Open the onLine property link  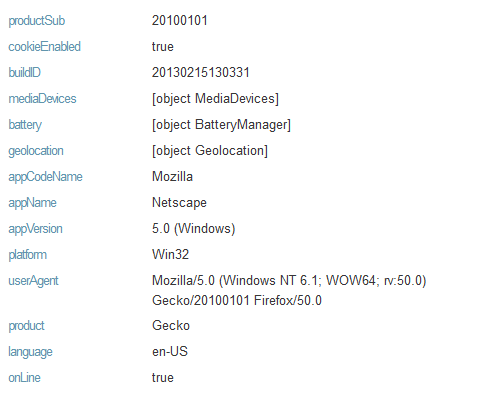(24, 378)
